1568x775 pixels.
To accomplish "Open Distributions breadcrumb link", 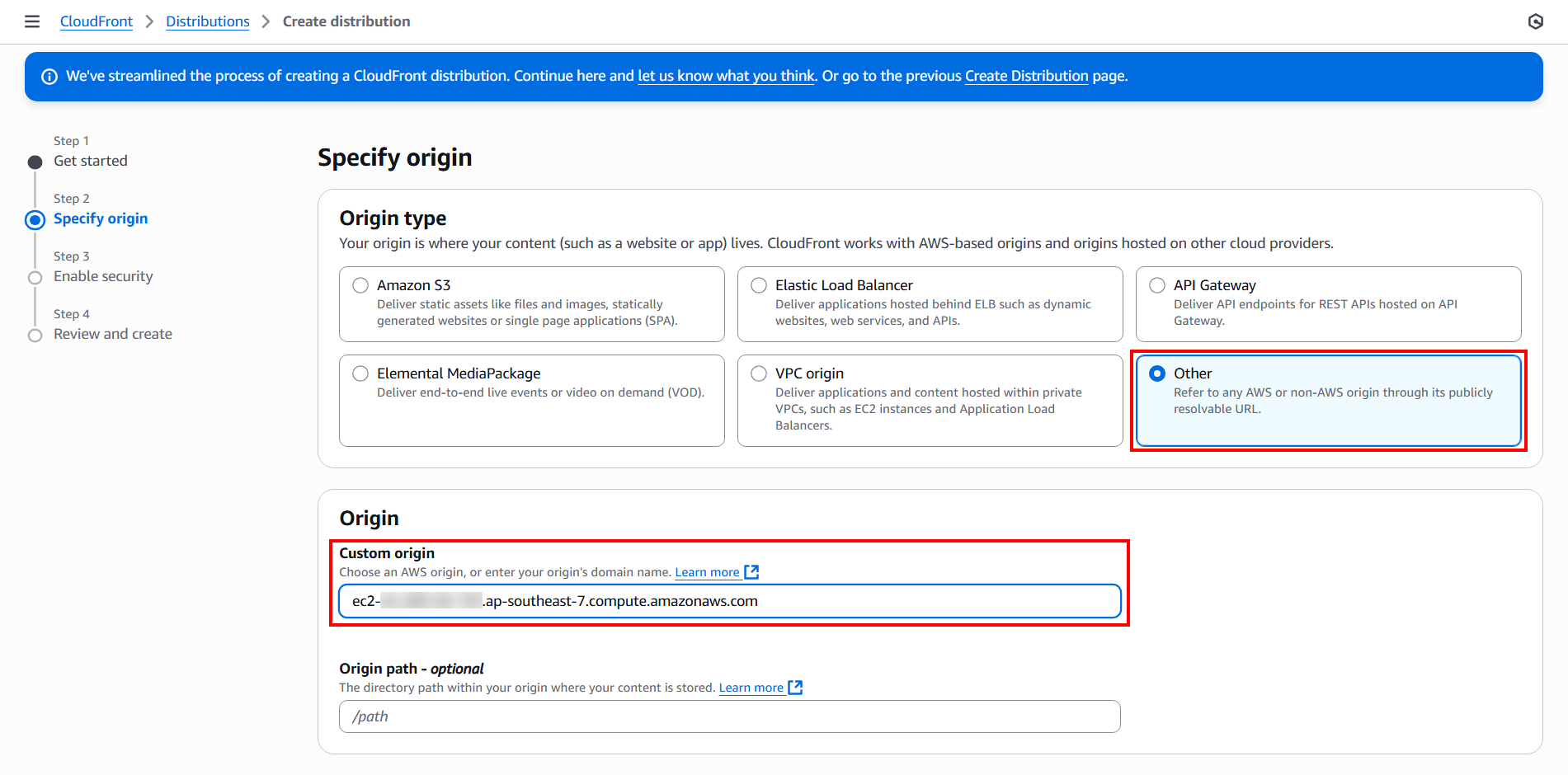I will pyautogui.click(x=208, y=21).
